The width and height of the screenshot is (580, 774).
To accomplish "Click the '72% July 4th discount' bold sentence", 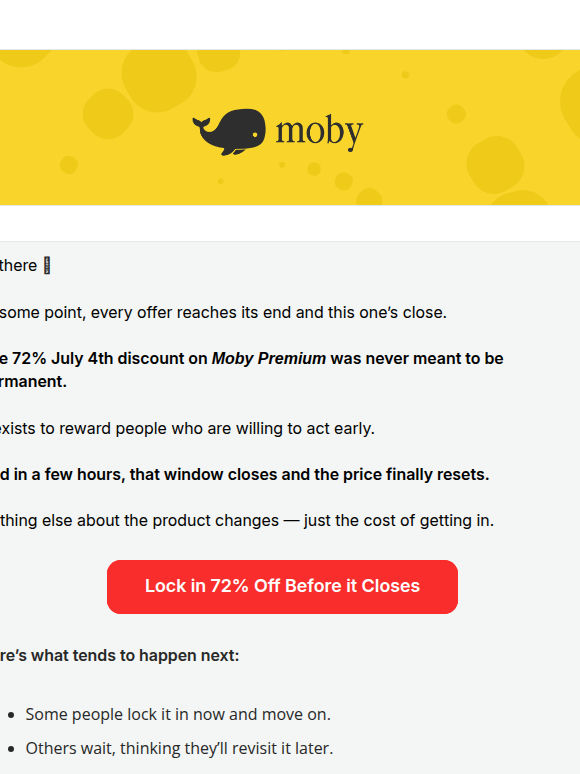I will coord(252,370).
